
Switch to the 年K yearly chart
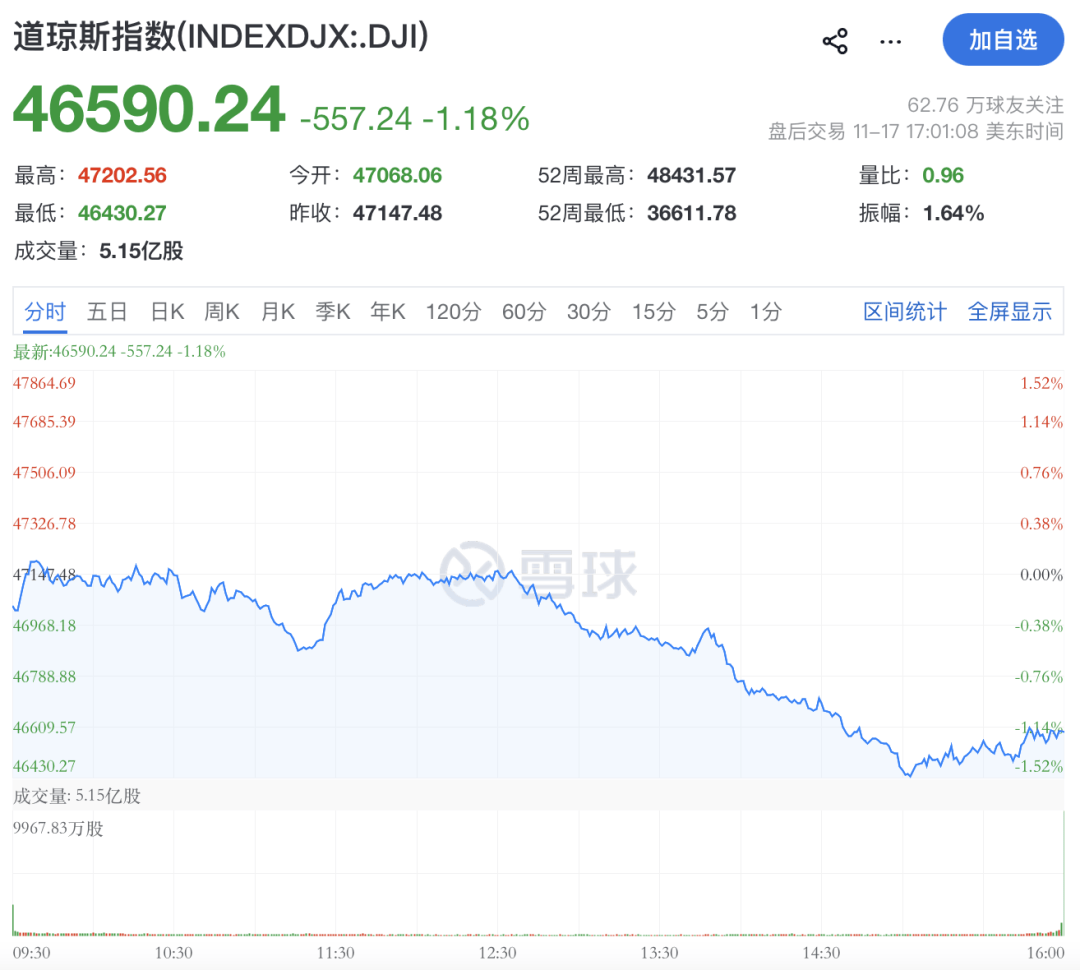(388, 312)
